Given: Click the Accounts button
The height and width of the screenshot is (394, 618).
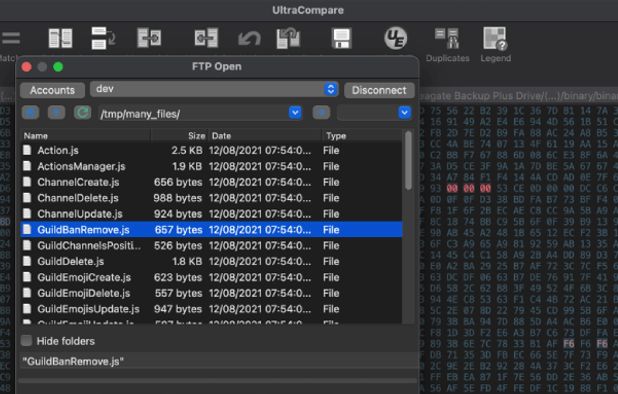Looking at the screenshot, I should coord(52,90).
